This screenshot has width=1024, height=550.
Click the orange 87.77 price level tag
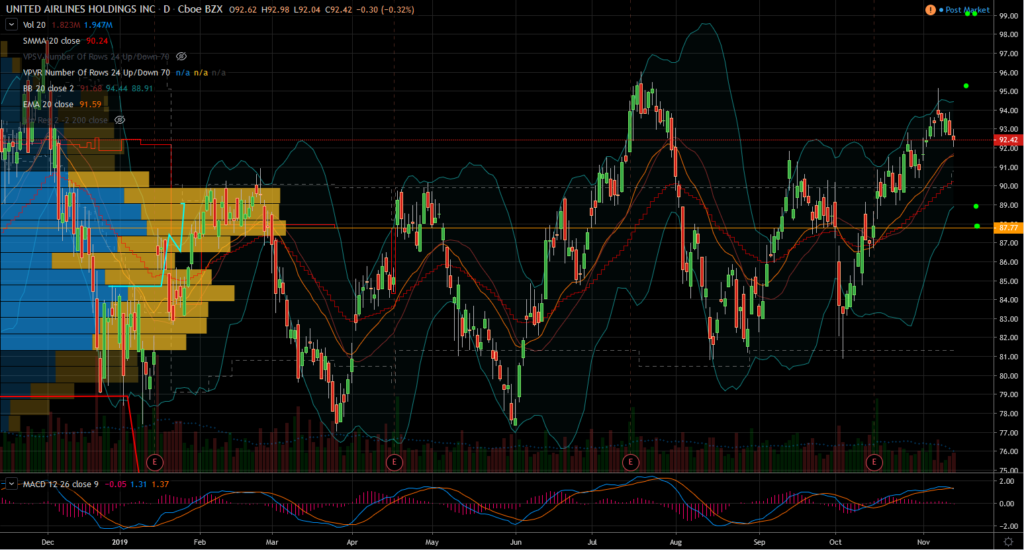click(1007, 227)
